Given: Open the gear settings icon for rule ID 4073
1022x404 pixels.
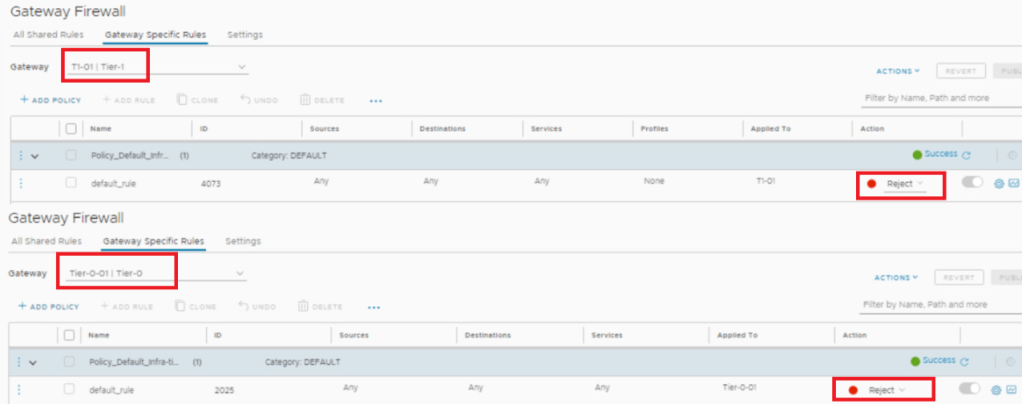Looking at the screenshot, I should pos(998,184).
